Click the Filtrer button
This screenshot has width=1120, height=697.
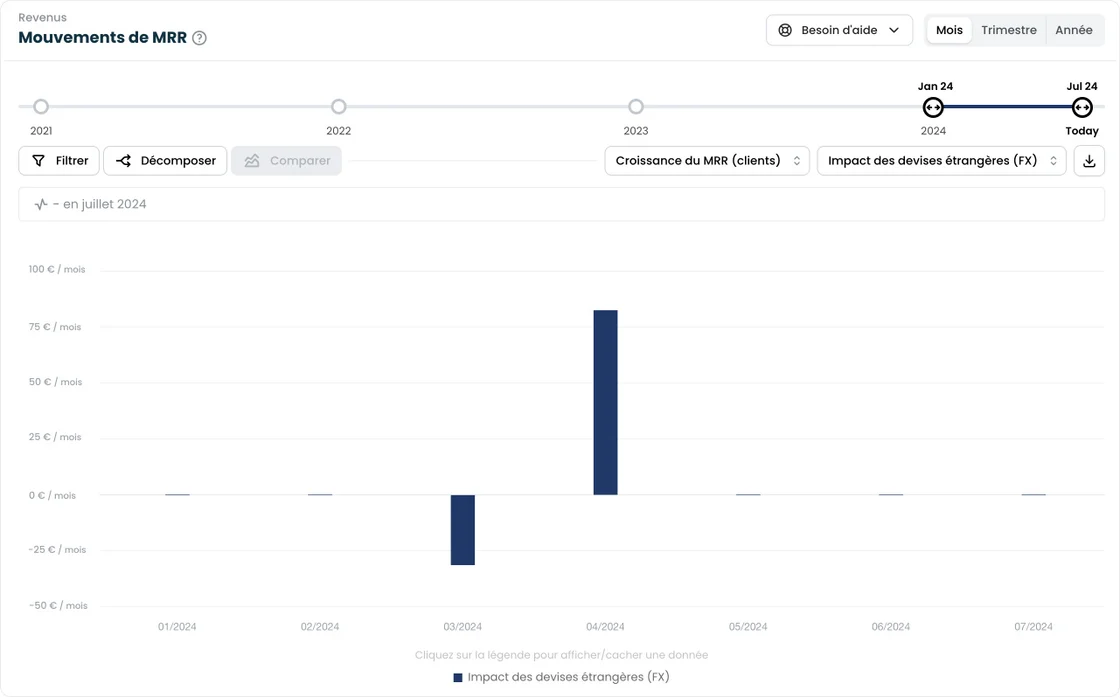click(59, 161)
